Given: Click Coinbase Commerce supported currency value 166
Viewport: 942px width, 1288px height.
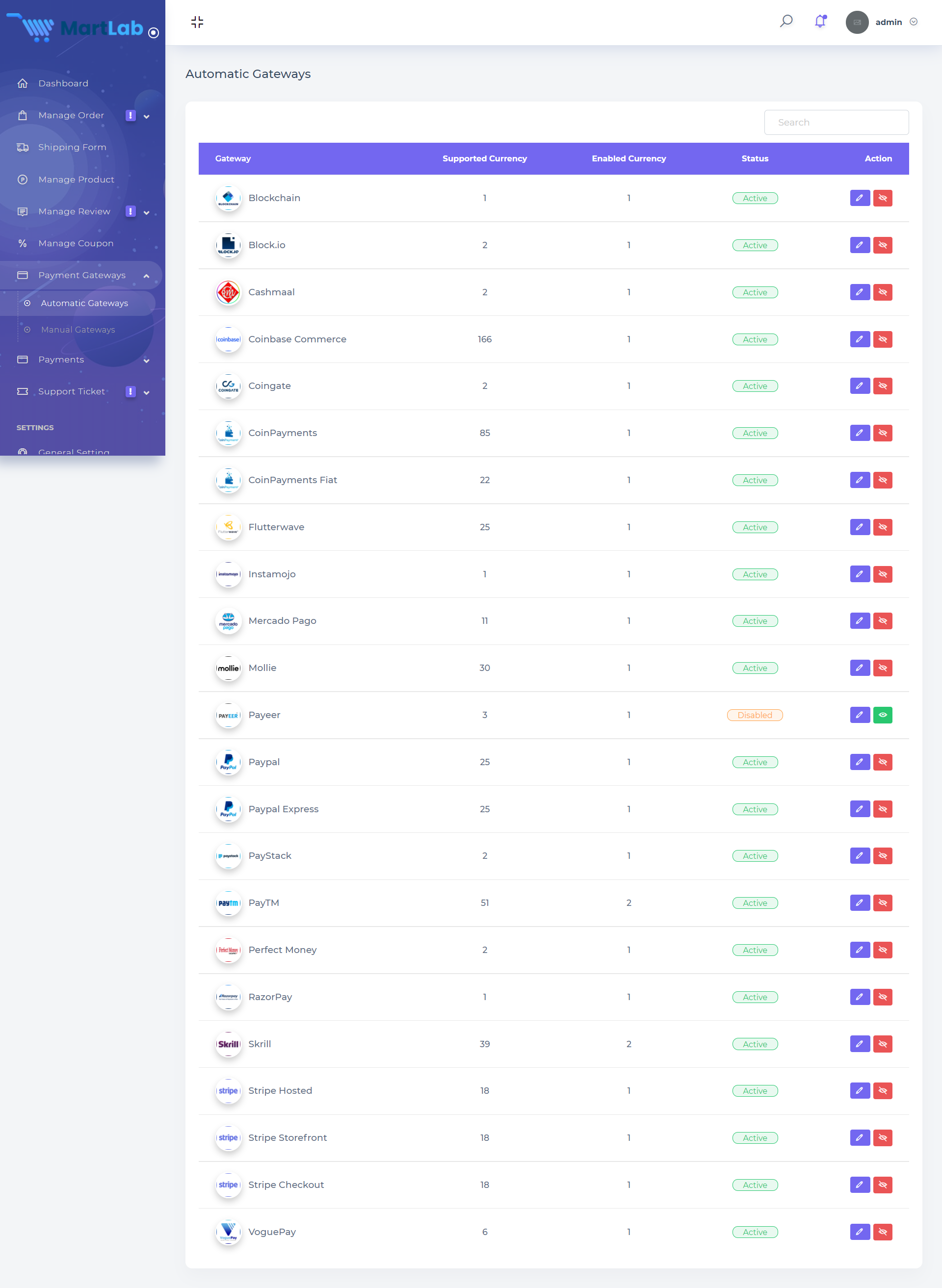Looking at the screenshot, I should pyautogui.click(x=485, y=339).
